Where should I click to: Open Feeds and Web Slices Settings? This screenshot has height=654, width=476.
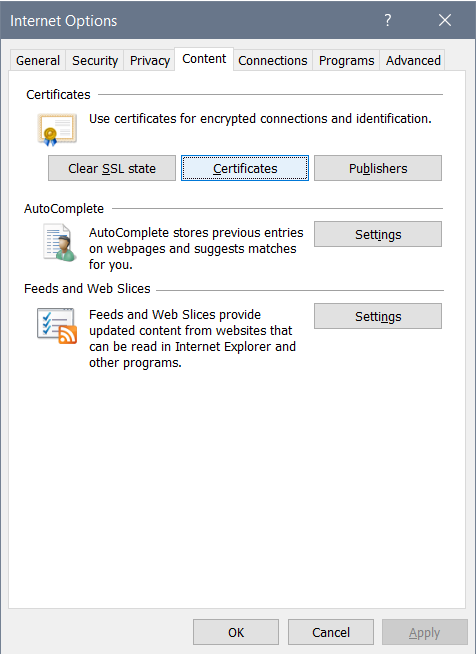pyautogui.click(x=378, y=316)
